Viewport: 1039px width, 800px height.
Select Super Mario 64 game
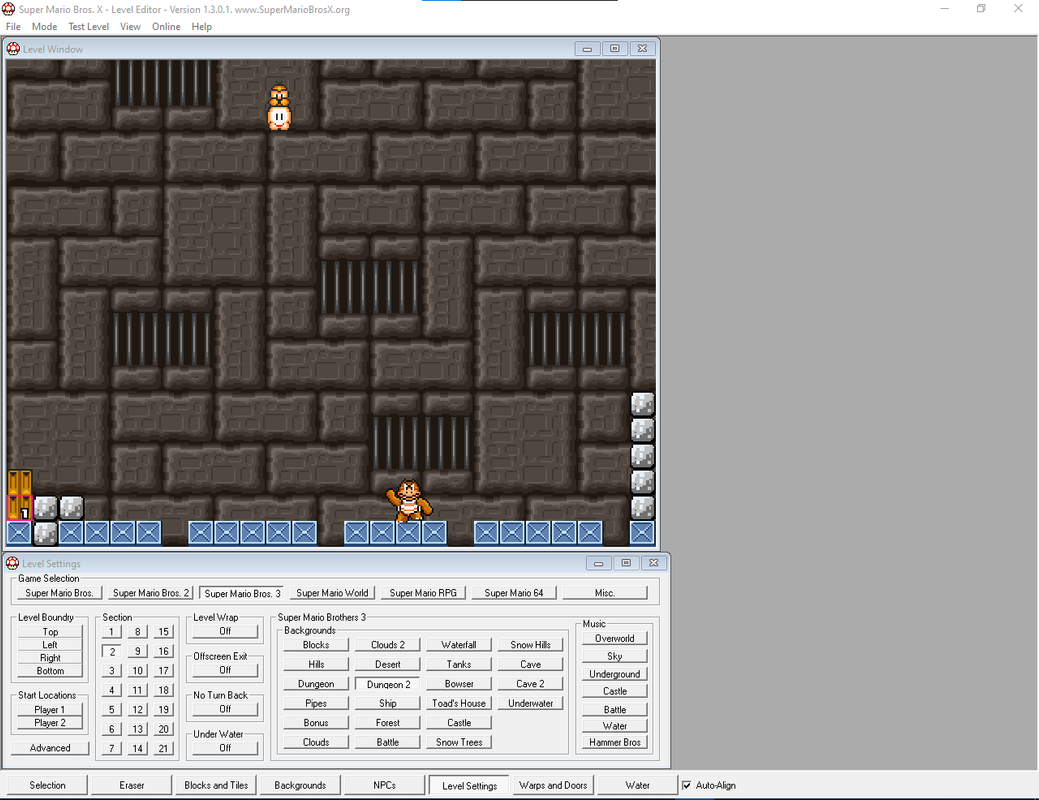click(514, 593)
